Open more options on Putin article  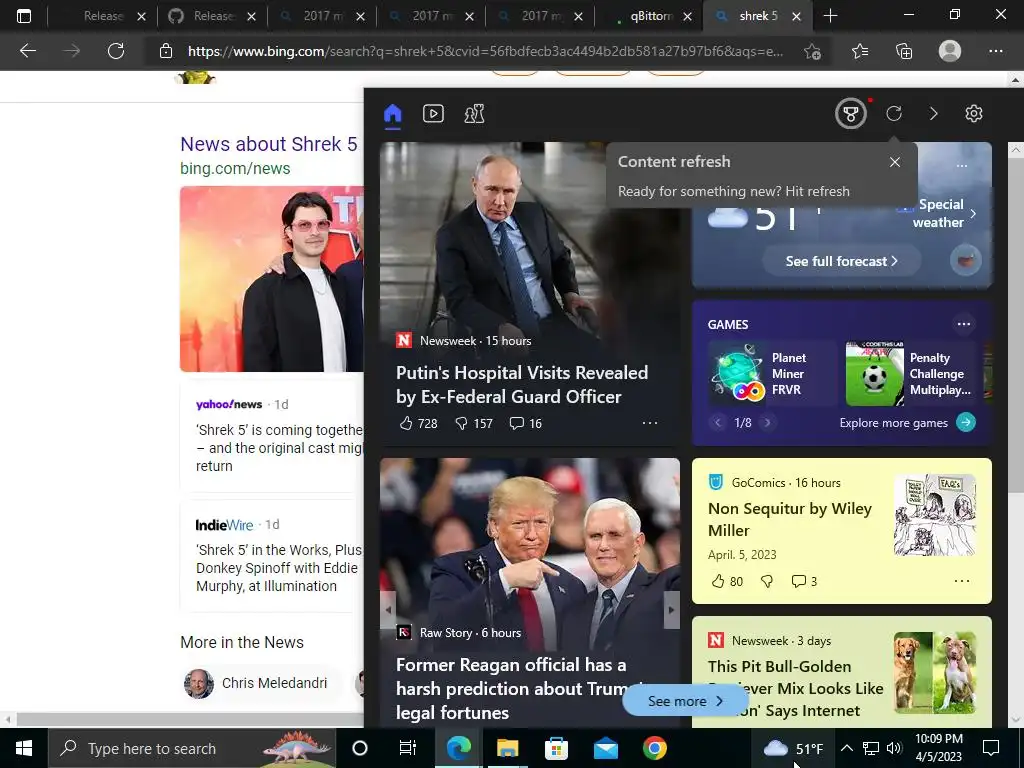coord(649,423)
